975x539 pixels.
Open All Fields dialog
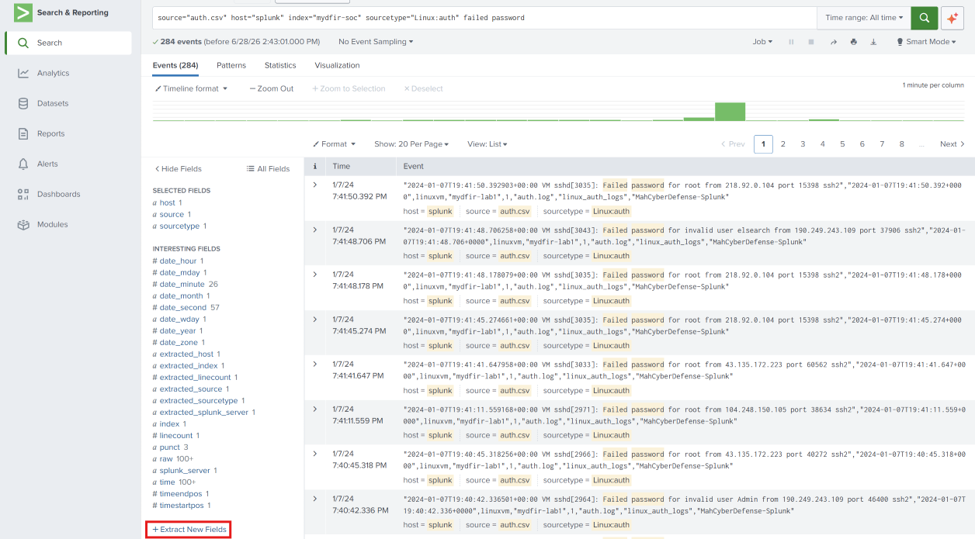click(268, 169)
